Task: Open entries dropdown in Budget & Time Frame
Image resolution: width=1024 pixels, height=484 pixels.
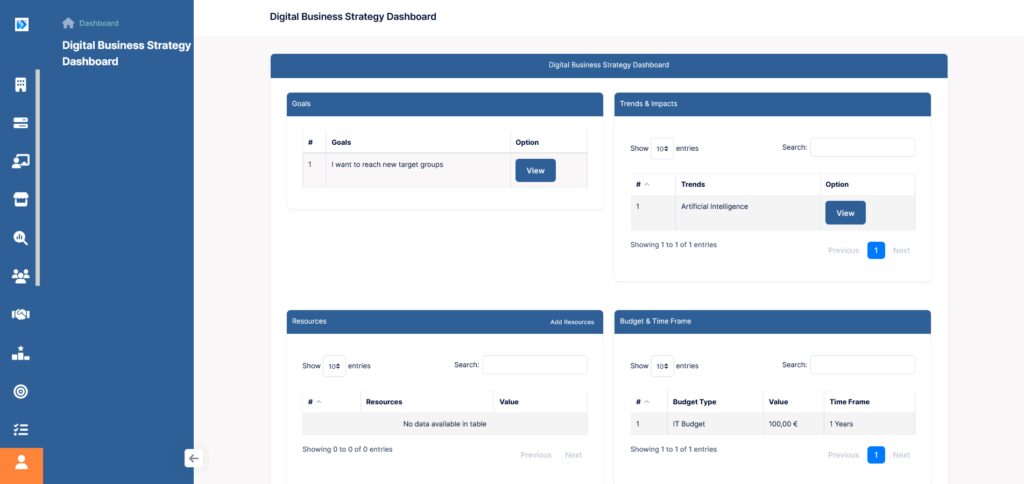Action: pos(662,366)
